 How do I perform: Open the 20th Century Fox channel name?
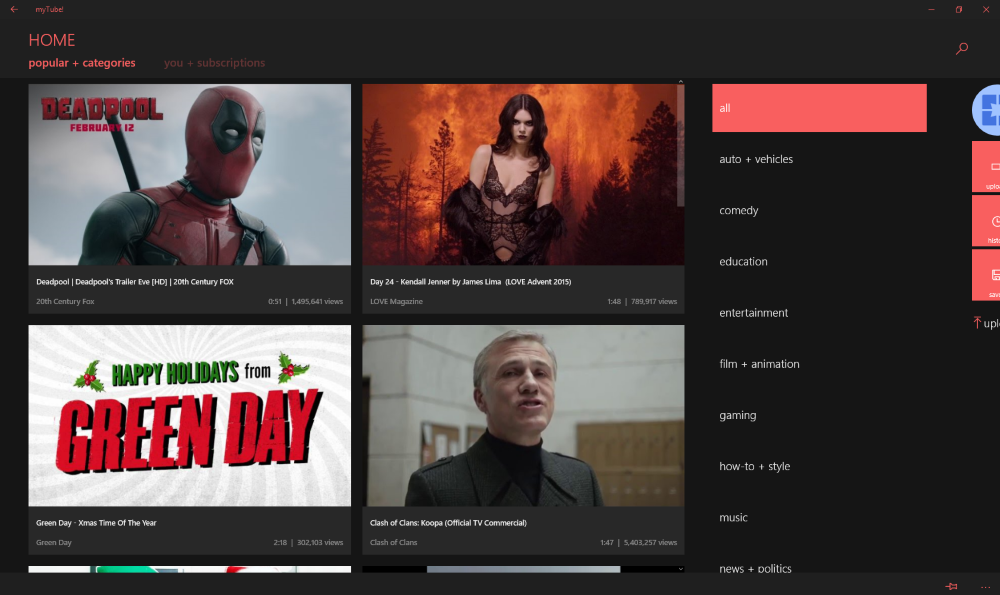click(65, 302)
